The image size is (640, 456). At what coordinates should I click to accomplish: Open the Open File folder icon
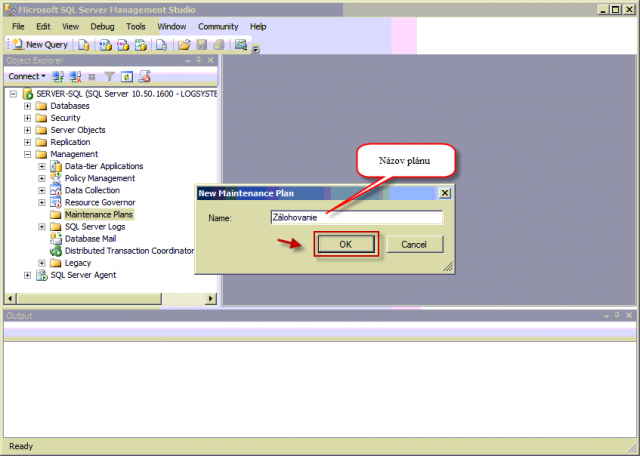184,44
